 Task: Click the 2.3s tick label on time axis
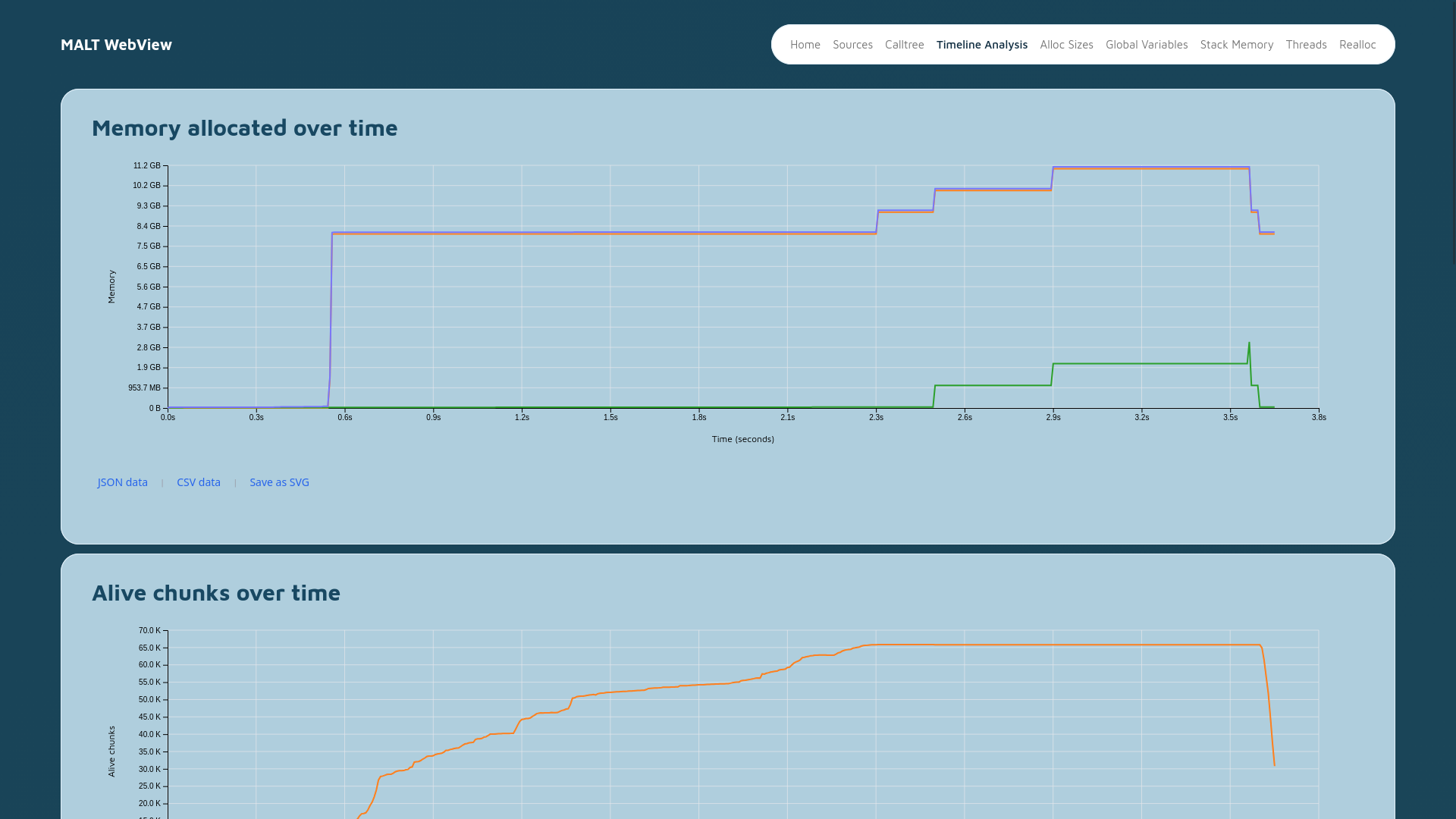[x=876, y=418]
